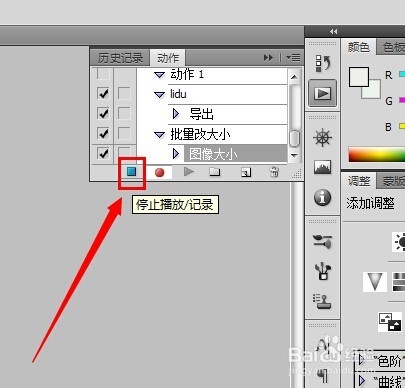Click the foreground color swatch in the Color panel

(x=359, y=77)
